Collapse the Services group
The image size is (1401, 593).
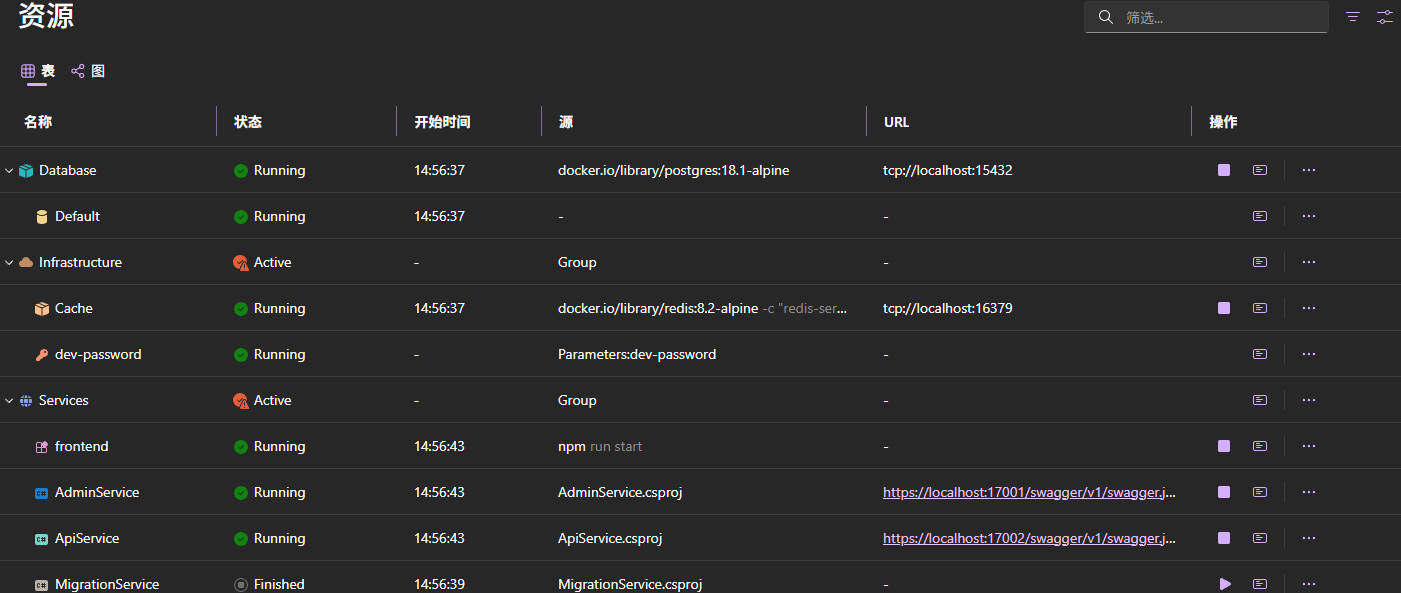(9, 401)
